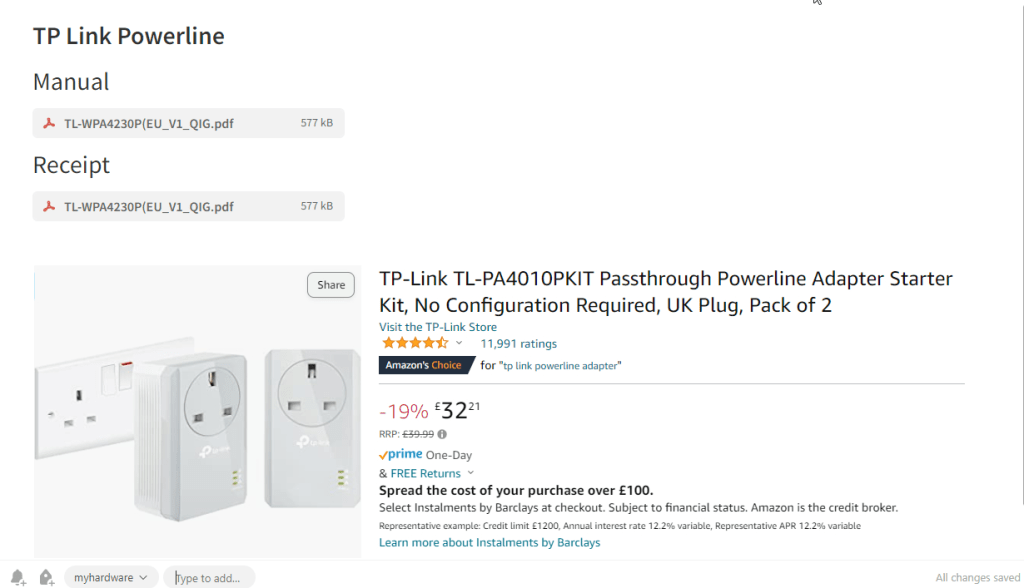Click the orange star rating icons
The image size is (1024, 588).
point(414,343)
